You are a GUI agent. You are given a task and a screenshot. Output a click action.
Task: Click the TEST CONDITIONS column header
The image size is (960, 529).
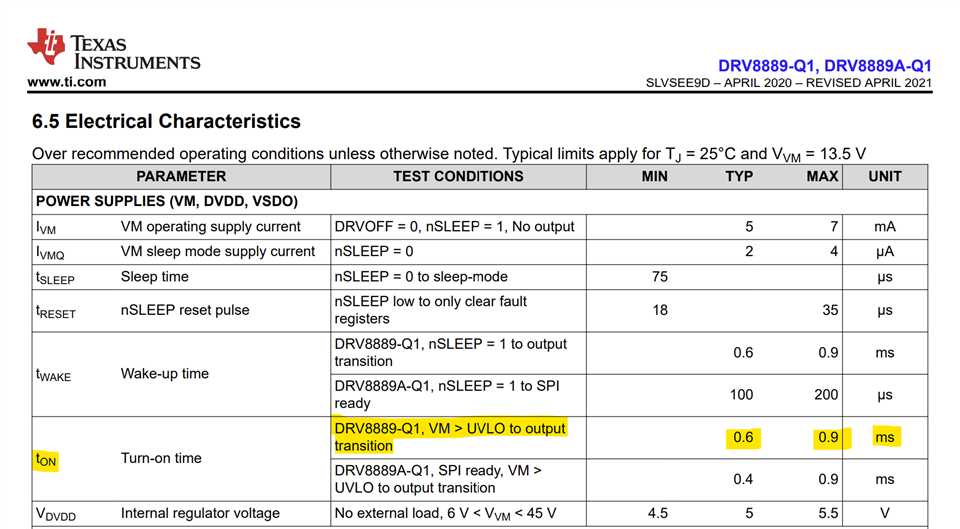click(x=458, y=176)
